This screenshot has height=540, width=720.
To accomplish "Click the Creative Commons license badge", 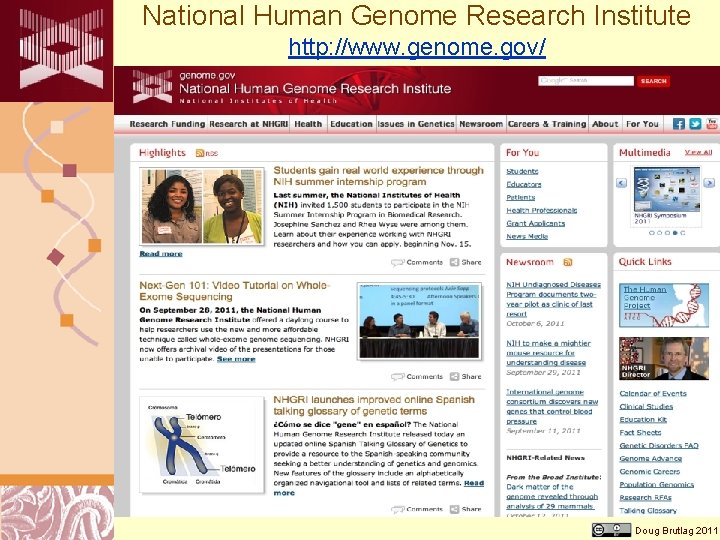I will (x=611, y=530).
